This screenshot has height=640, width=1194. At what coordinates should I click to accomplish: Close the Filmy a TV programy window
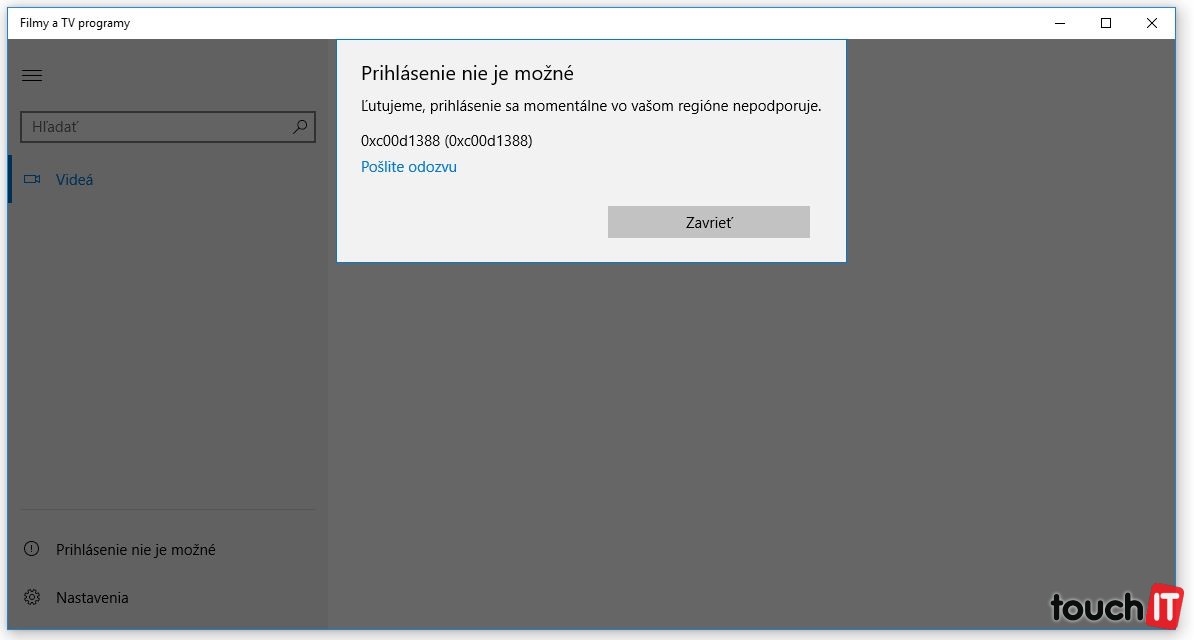pos(1152,23)
